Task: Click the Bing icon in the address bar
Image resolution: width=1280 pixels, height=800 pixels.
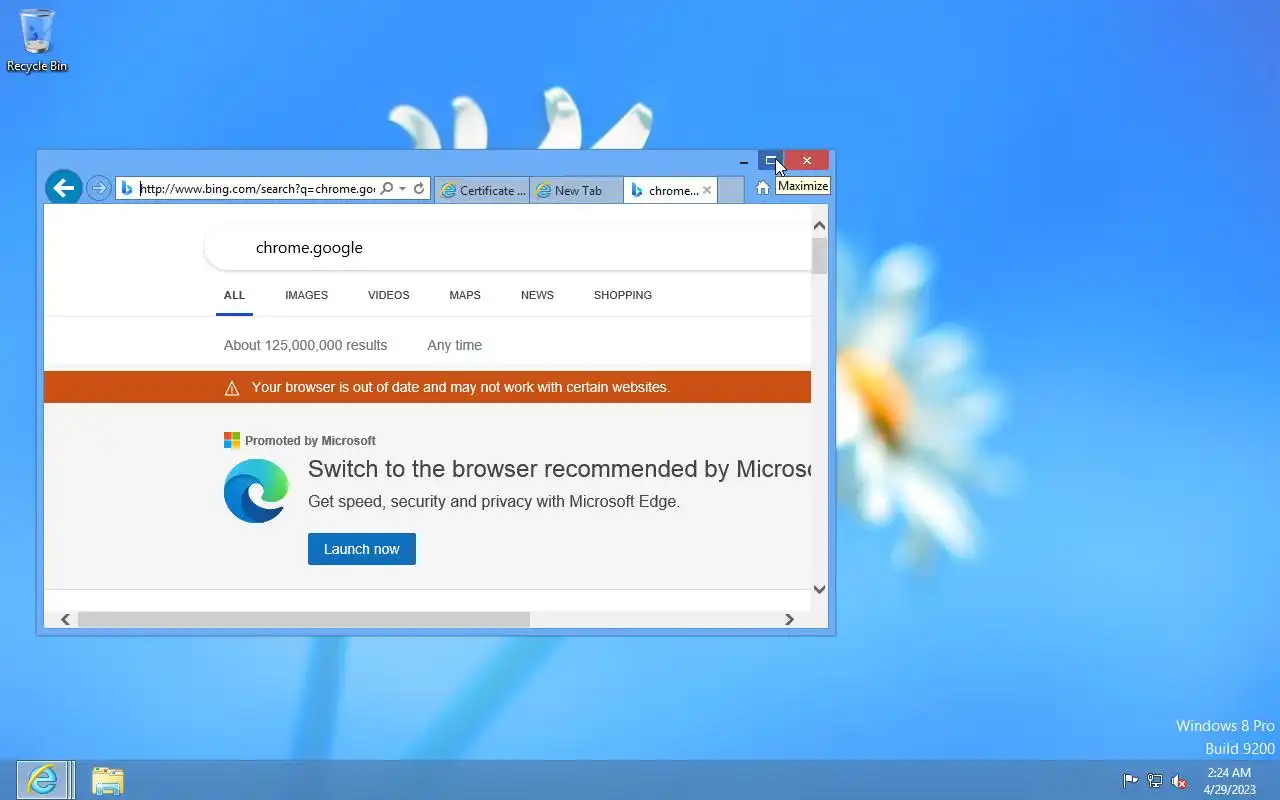Action: pyautogui.click(x=127, y=188)
